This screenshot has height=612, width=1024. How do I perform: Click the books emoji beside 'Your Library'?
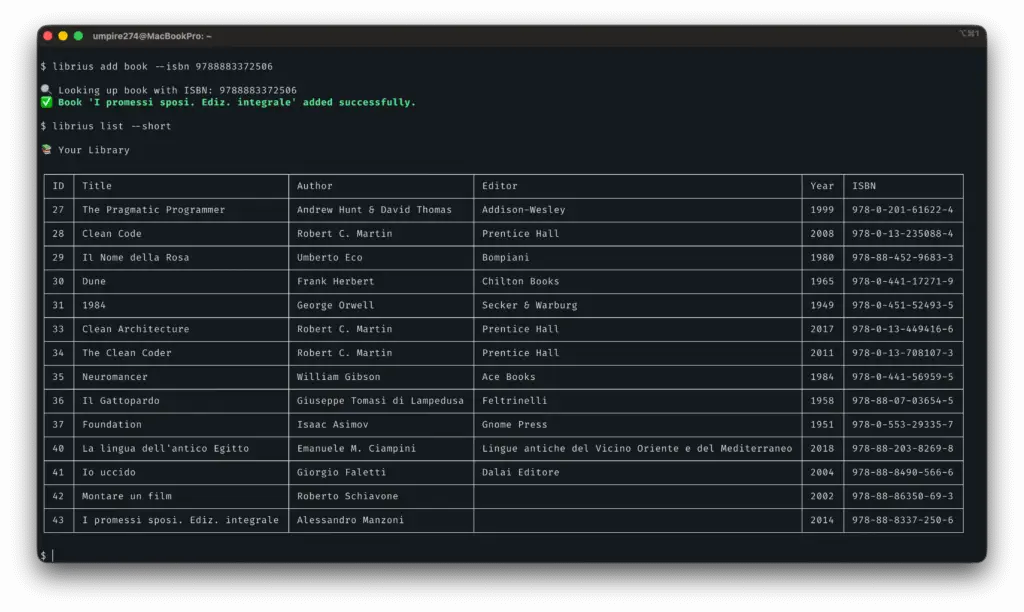(x=46, y=150)
